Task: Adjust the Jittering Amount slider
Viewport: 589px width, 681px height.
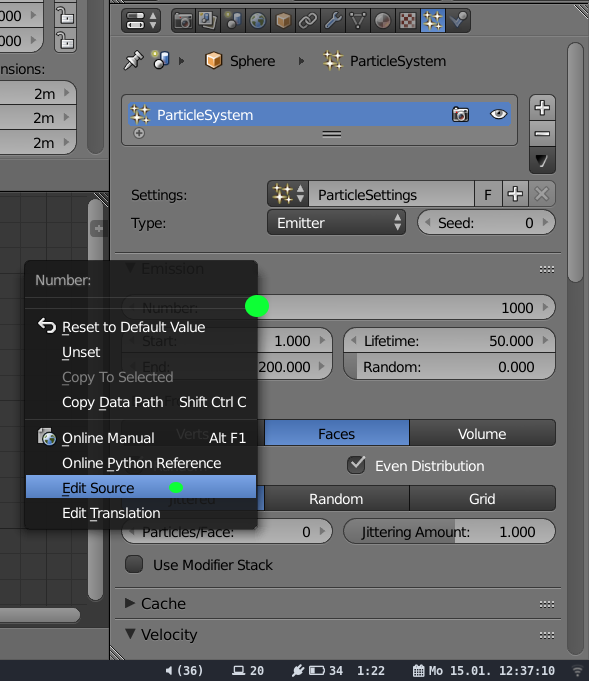Action: pyautogui.click(x=449, y=532)
